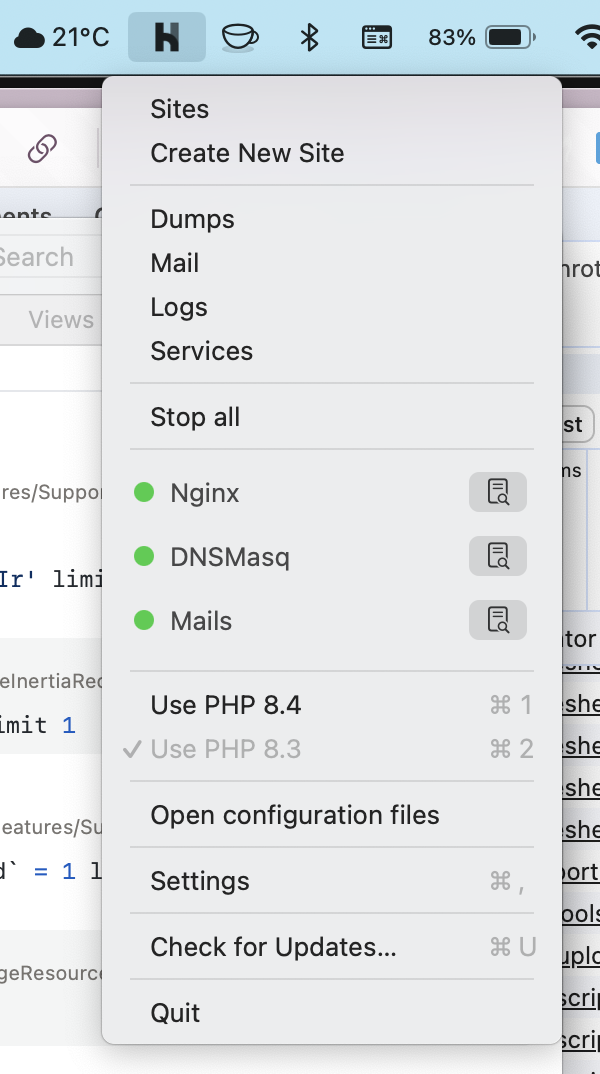Image resolution: width=600 pixels, height=1074 pixels.
Task: Toggle the DNSMasq green status indicator
Action: [144, 556]
